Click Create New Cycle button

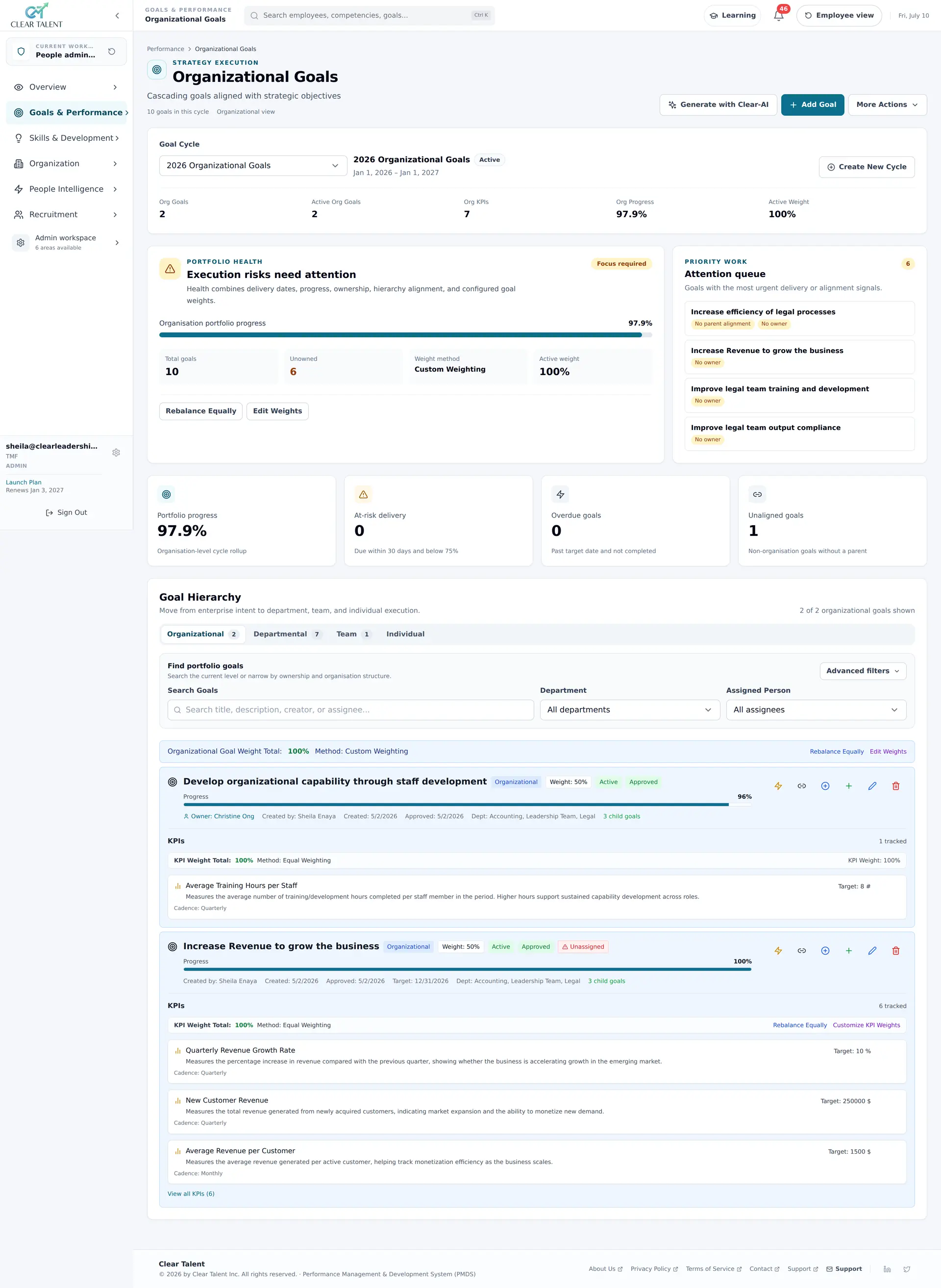[x=866, y=167]
